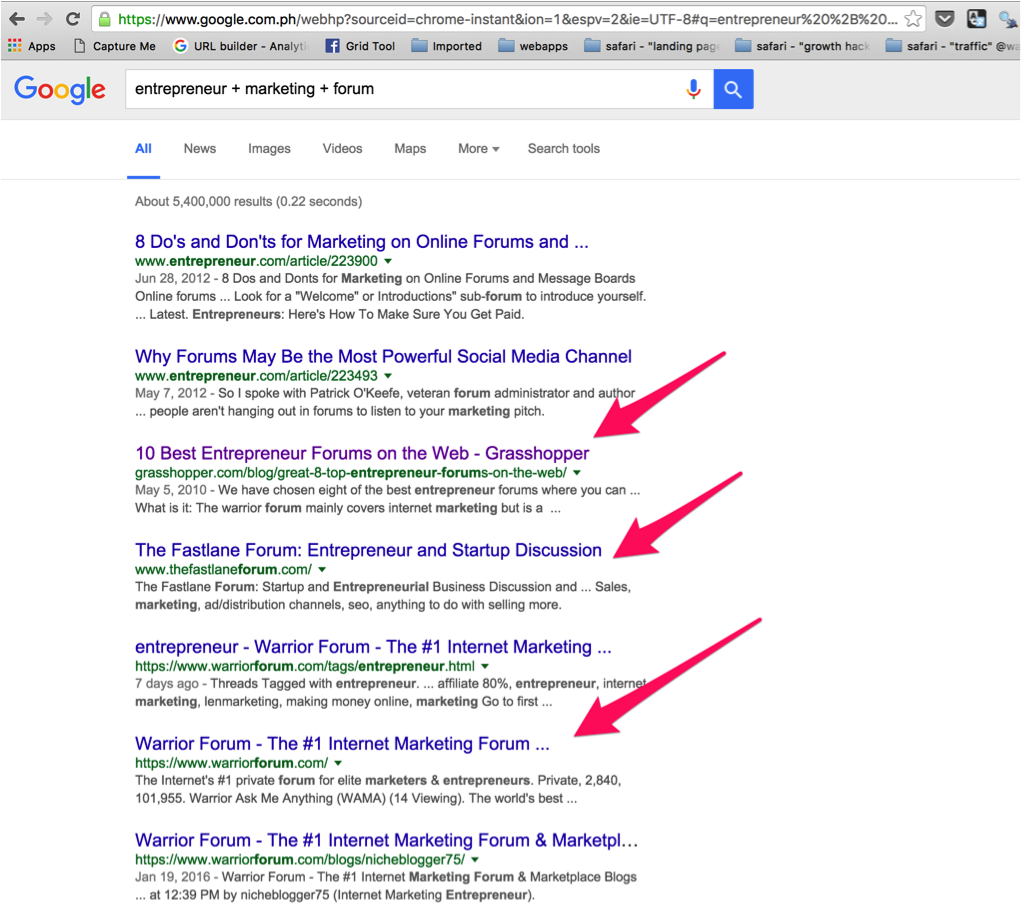
Task: Open "Warrior Forum - The #1 Internet Marketing Forum ..." result
Action: click(x=342, y=743)
